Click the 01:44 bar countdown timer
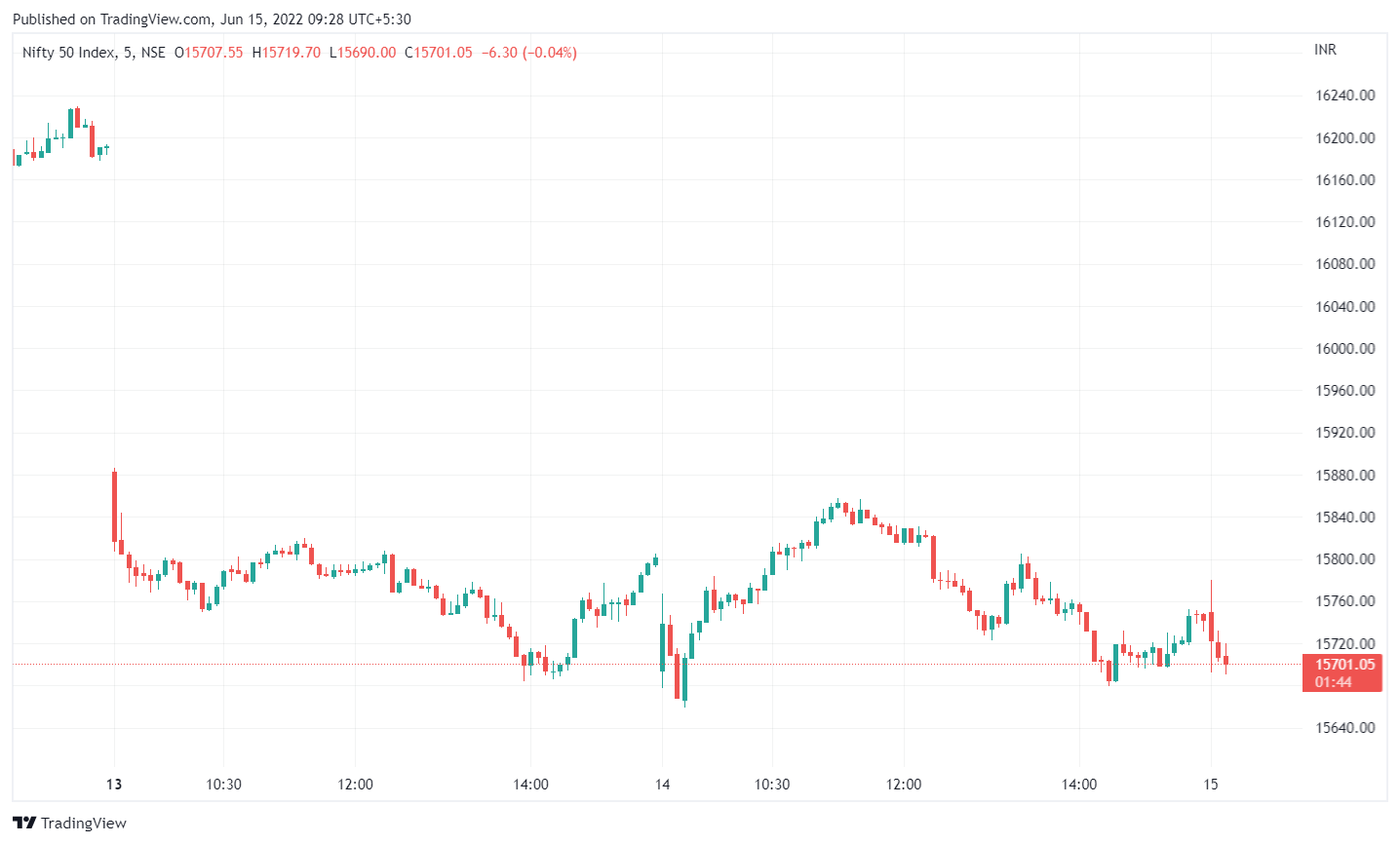 pos(1333,682)
